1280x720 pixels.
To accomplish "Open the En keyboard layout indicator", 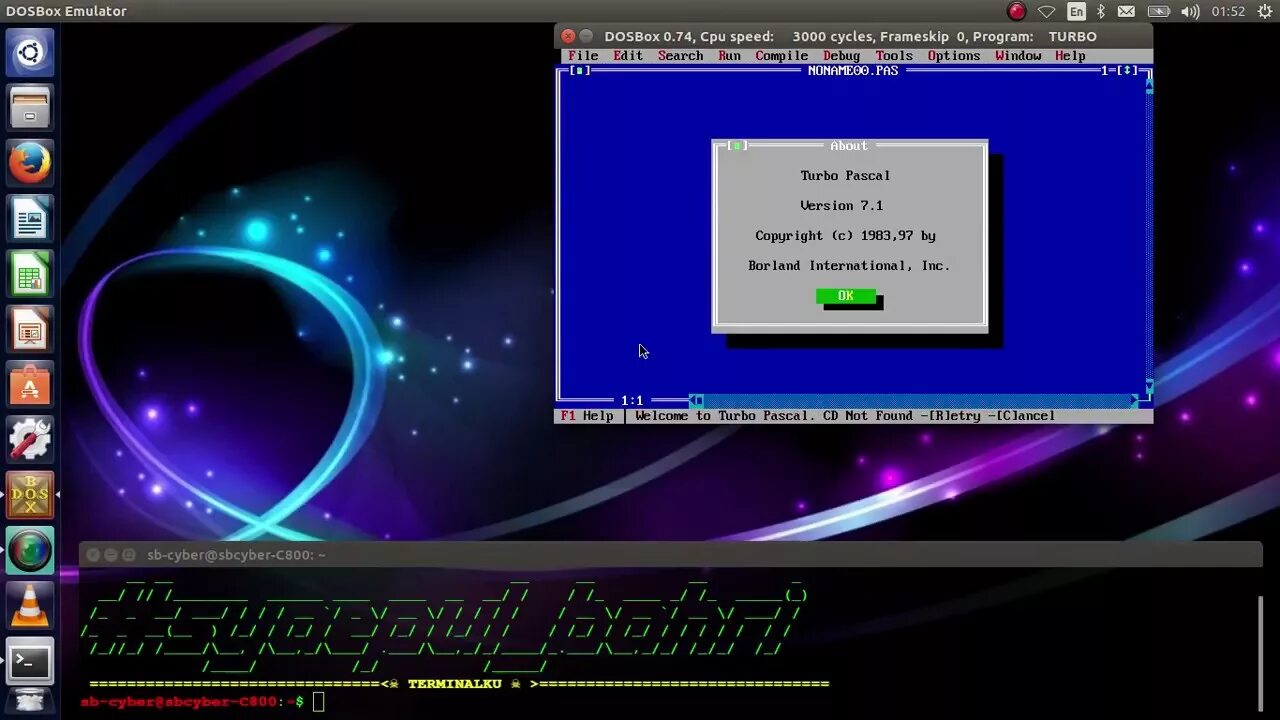I will coord(1076,12).
